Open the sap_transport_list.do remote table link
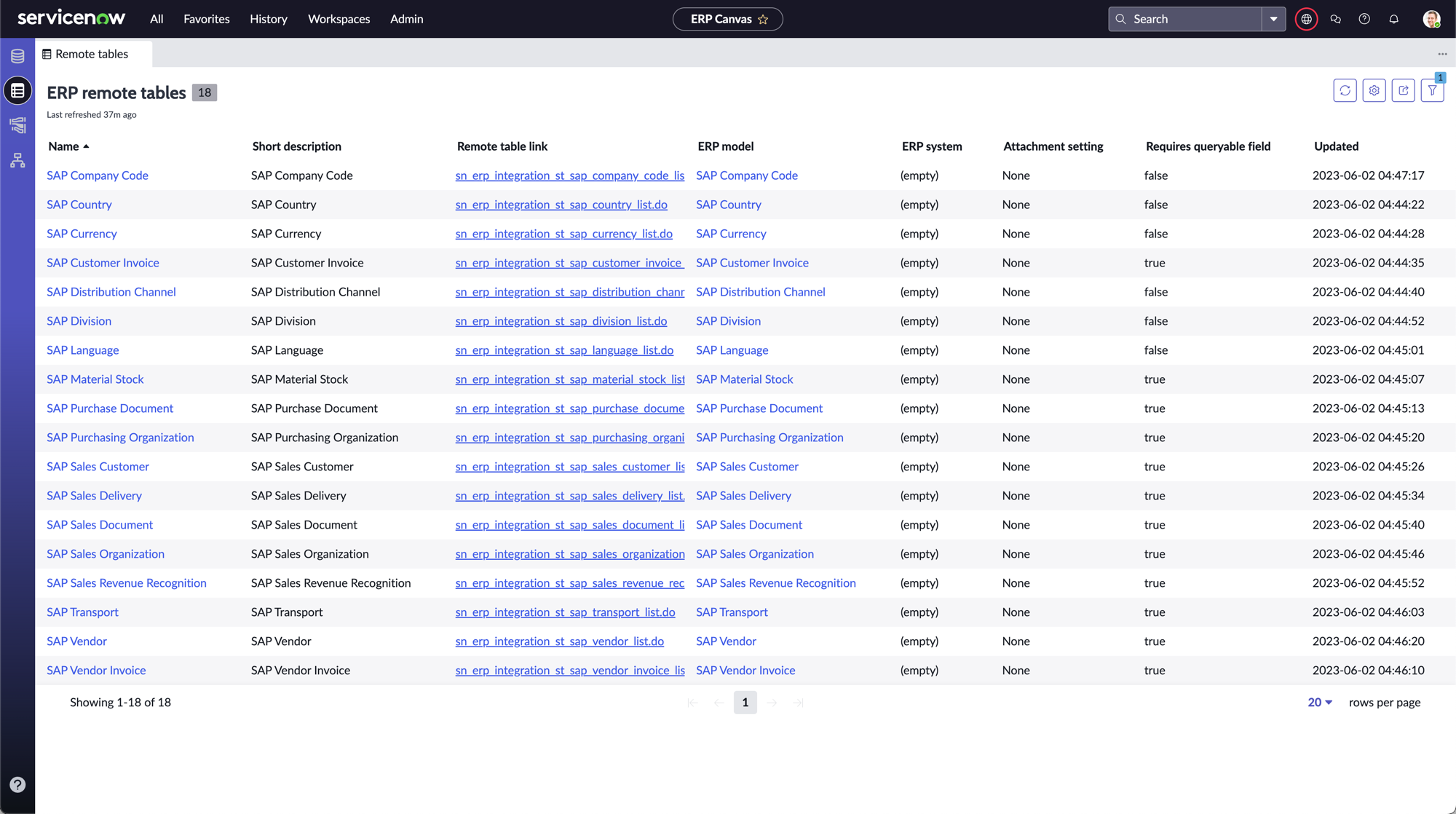 click(x=565, y=612)
